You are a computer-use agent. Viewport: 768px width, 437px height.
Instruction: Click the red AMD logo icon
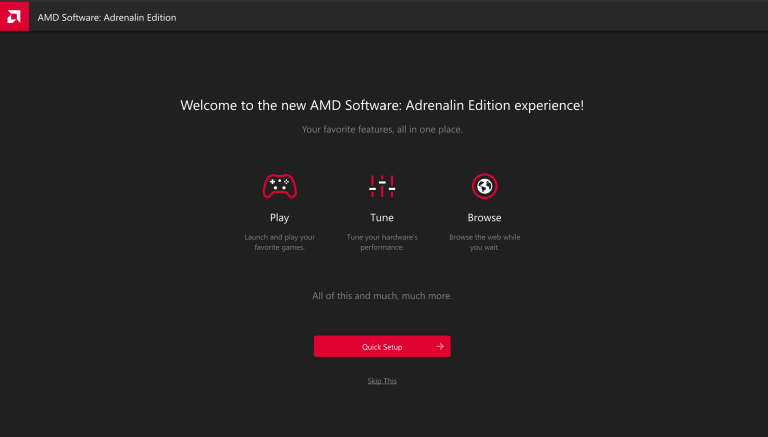pyautogui.click(x=14, y=16)
